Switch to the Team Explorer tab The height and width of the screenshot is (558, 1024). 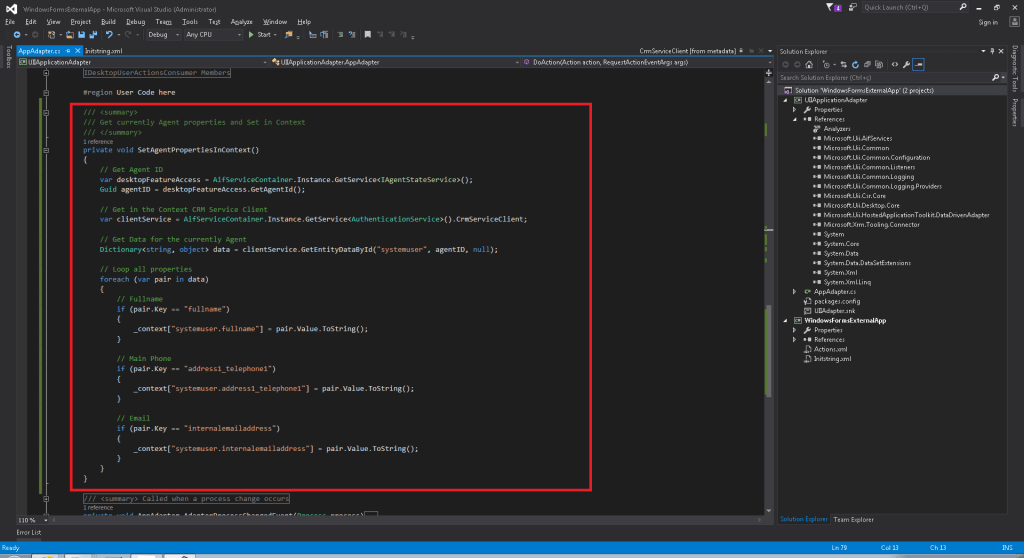(x=851, y=520)
